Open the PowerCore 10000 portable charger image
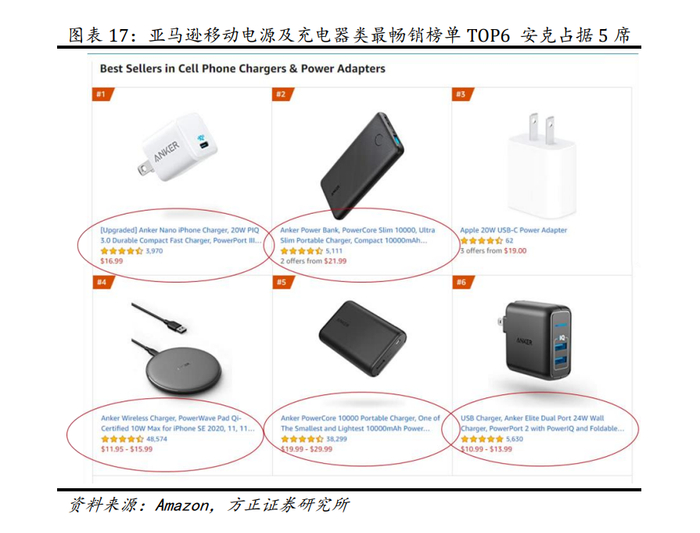 [362, 338]
